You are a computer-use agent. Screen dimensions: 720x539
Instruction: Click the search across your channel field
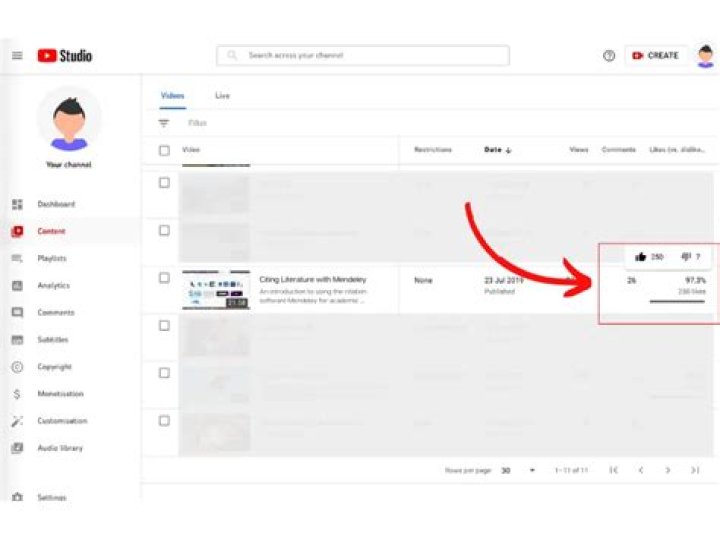363,56
